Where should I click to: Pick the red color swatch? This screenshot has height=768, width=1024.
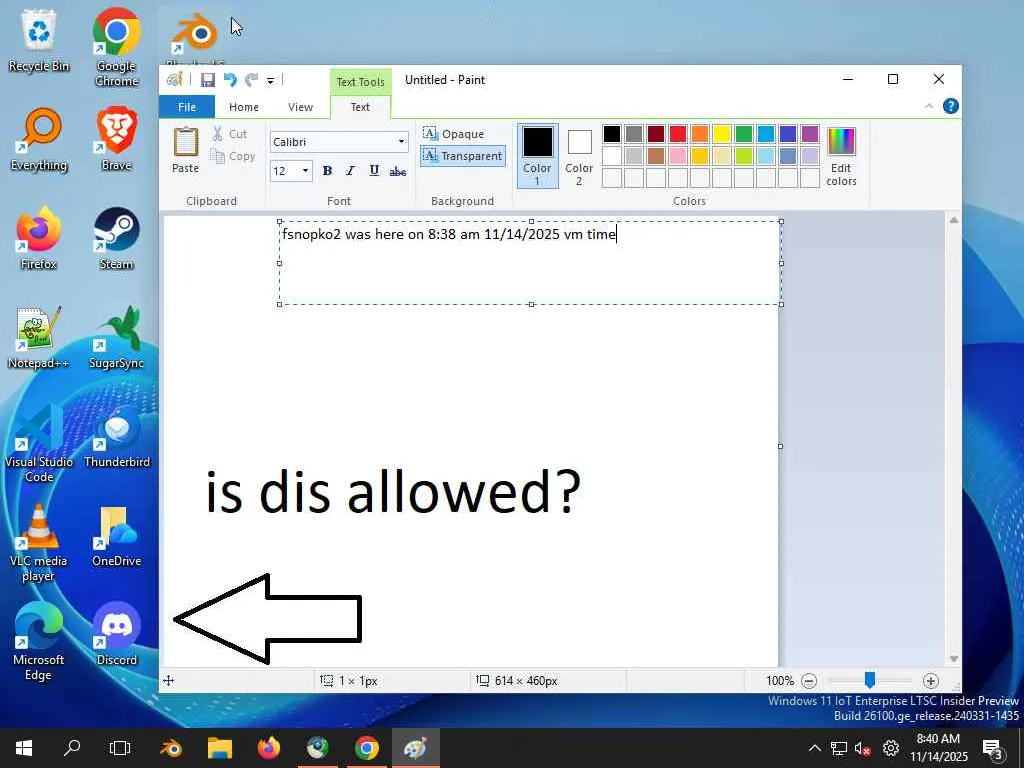[x=678, y=134]
